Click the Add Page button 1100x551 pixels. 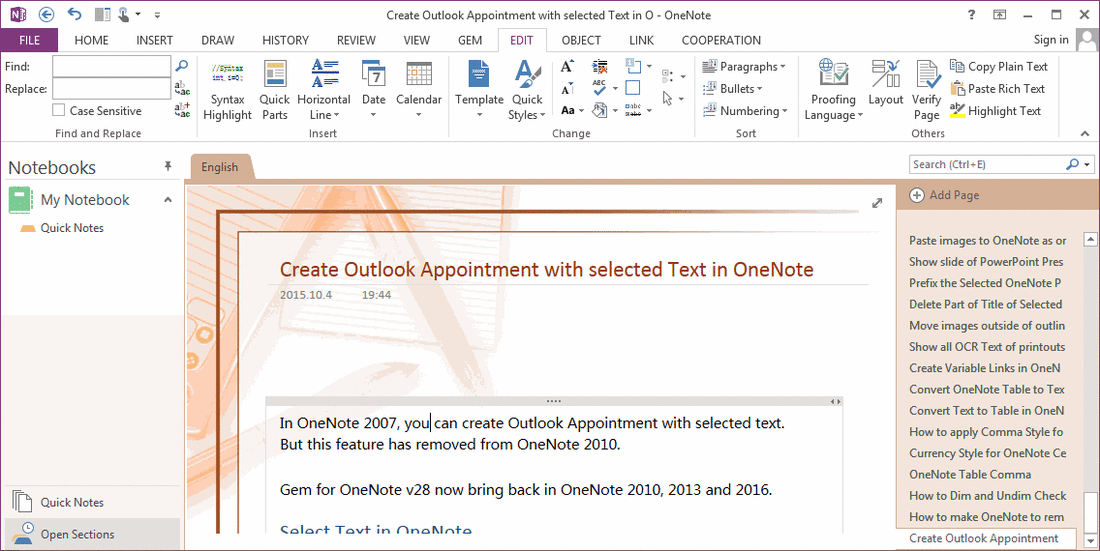[944, 195]
